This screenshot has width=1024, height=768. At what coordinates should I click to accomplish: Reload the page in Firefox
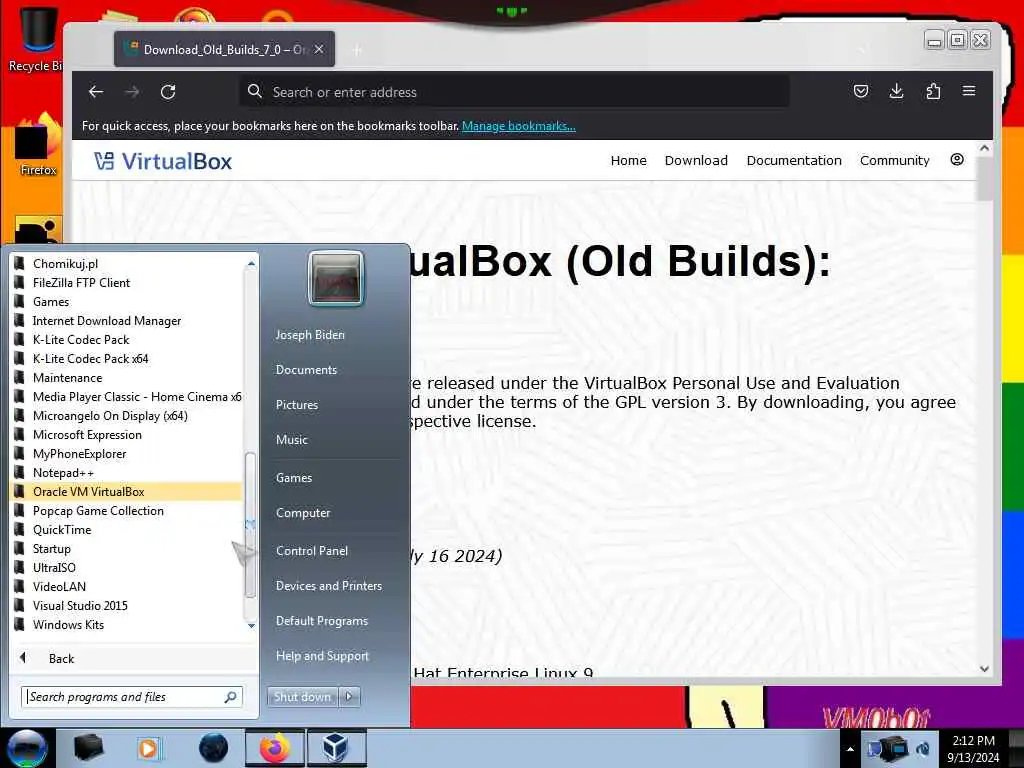pyautogui.click(x=168, y=92)
